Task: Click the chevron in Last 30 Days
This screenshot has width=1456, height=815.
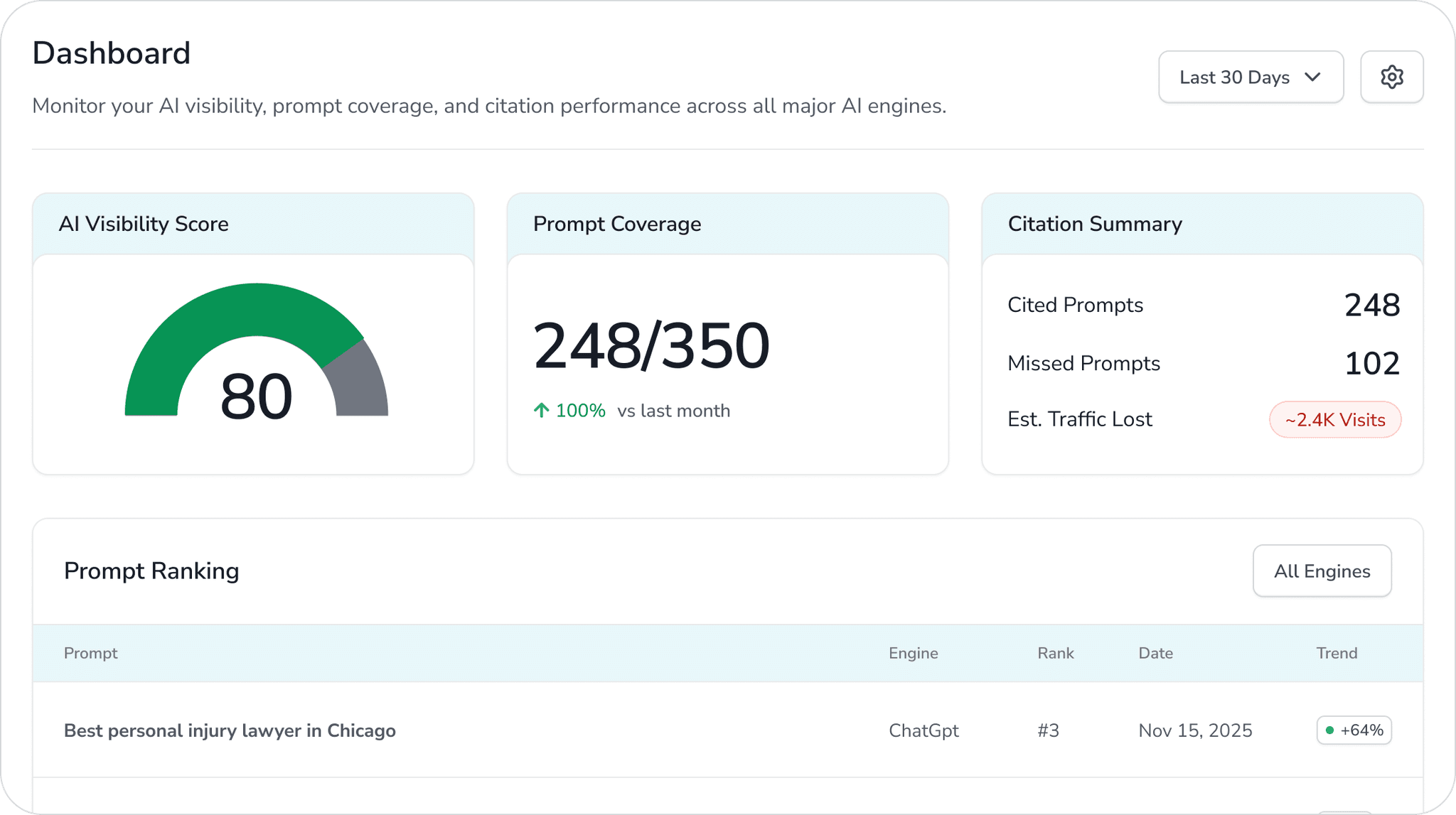Action: [x=1312, y=77]
